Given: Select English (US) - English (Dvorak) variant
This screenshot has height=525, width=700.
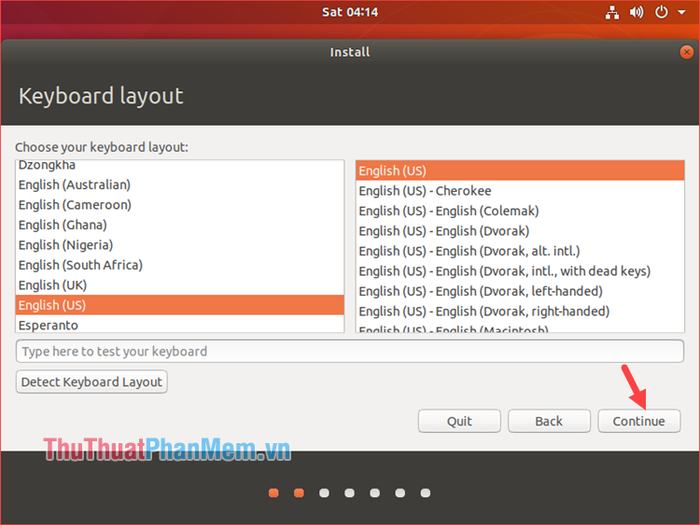Looking at the screenshot, I should [x=520, y=231].
